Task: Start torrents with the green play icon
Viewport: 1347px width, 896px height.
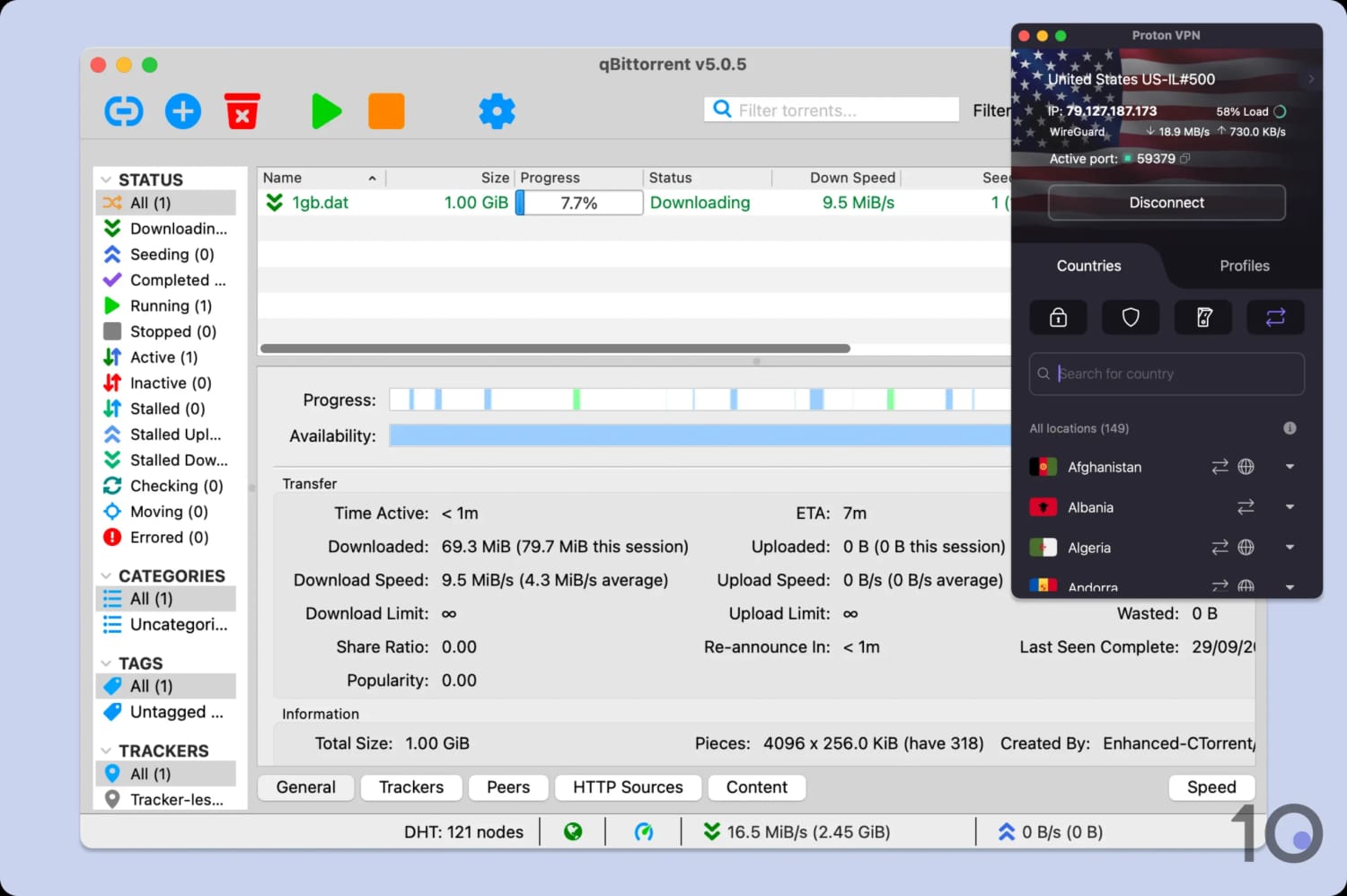Action: pyautogui.click(x=326, y=111)
